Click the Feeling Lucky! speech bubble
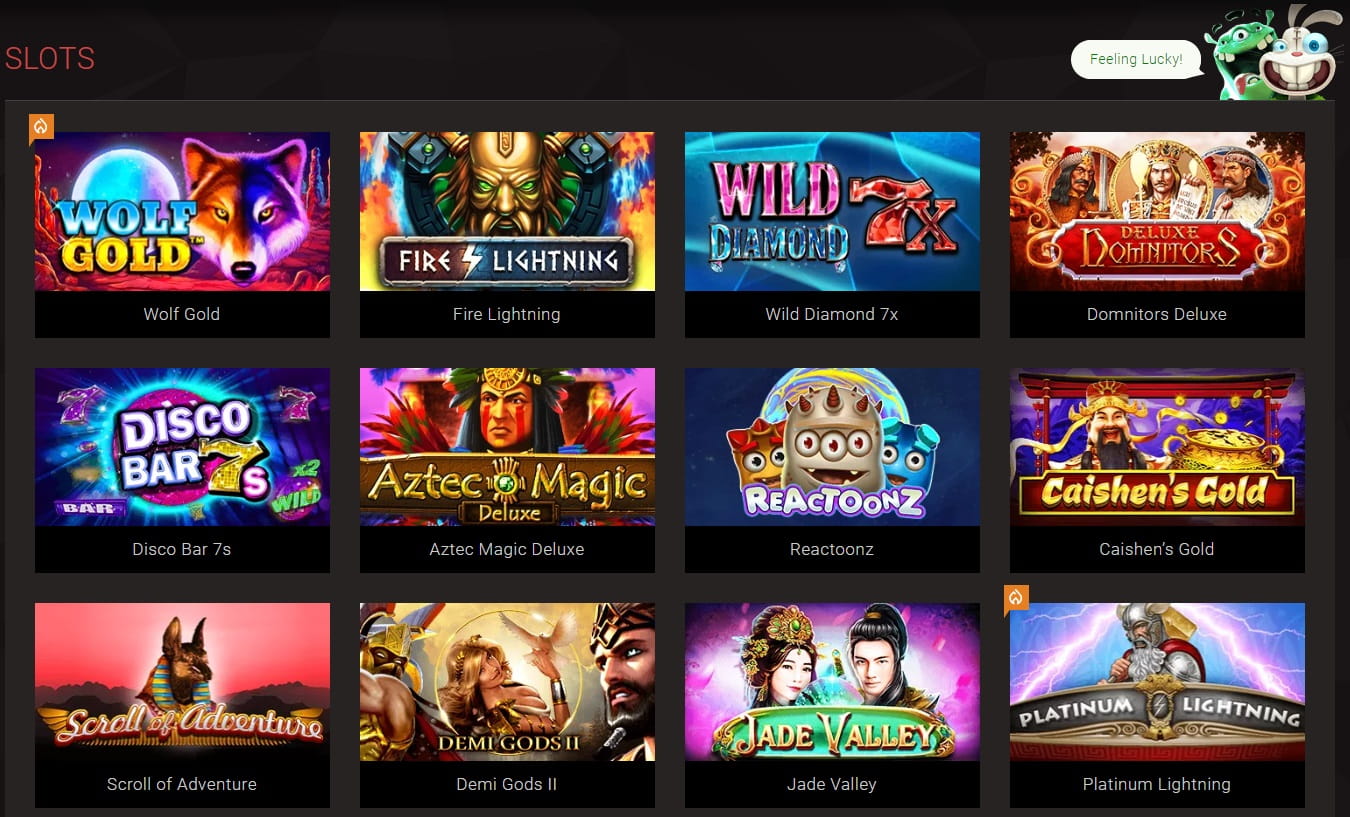1350x817 pixels. (1136, 59)
